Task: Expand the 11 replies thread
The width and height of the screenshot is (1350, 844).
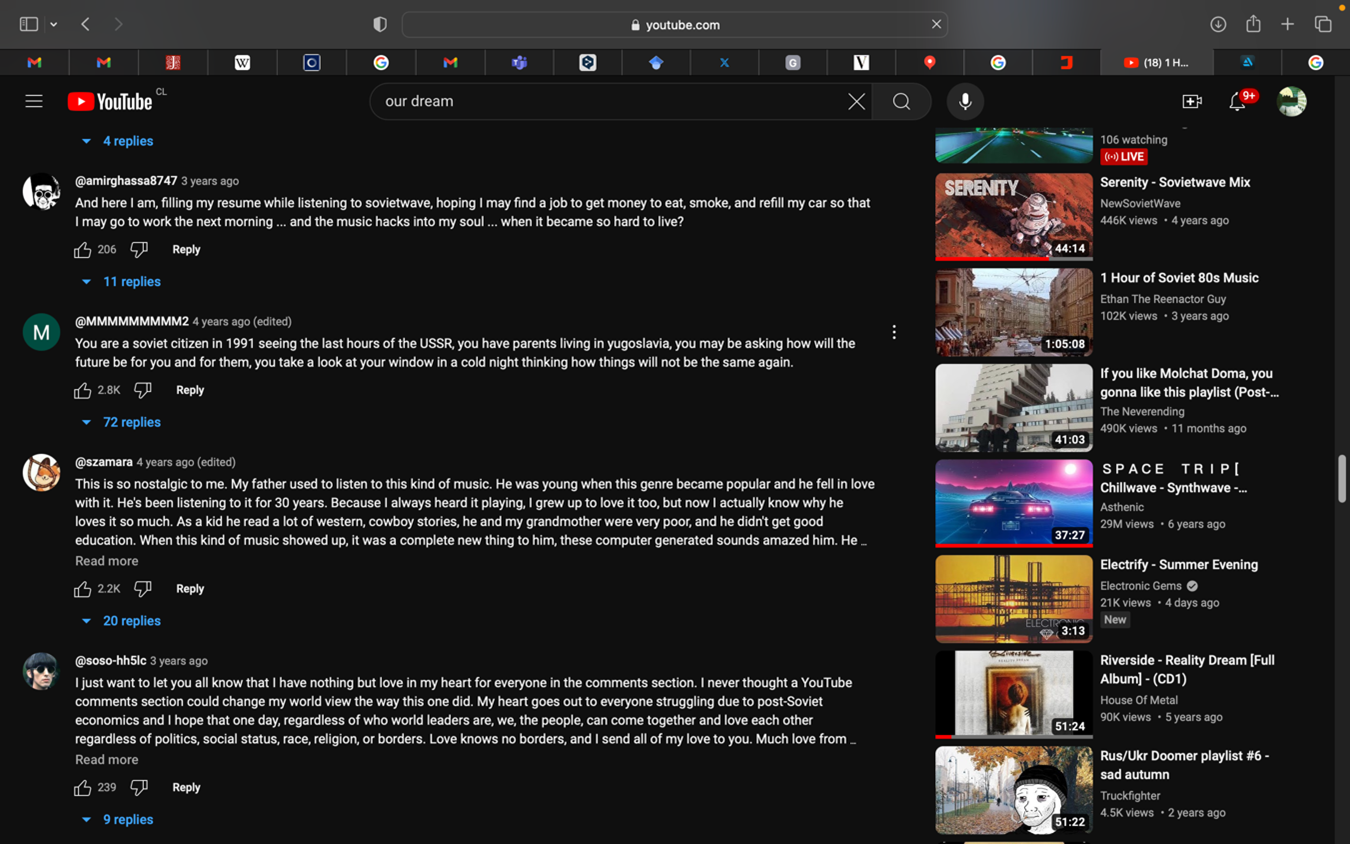Action: tap(121, 282)
